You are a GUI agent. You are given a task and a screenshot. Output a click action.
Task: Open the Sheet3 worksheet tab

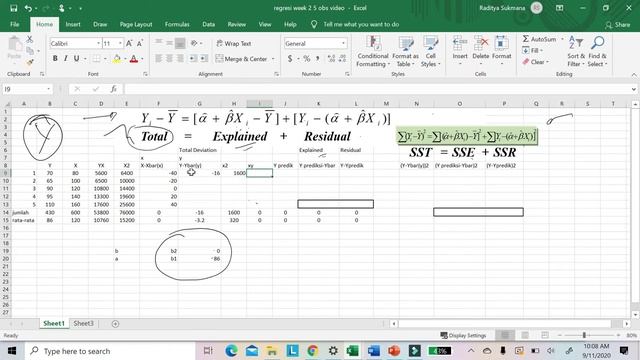click(83, 323)
